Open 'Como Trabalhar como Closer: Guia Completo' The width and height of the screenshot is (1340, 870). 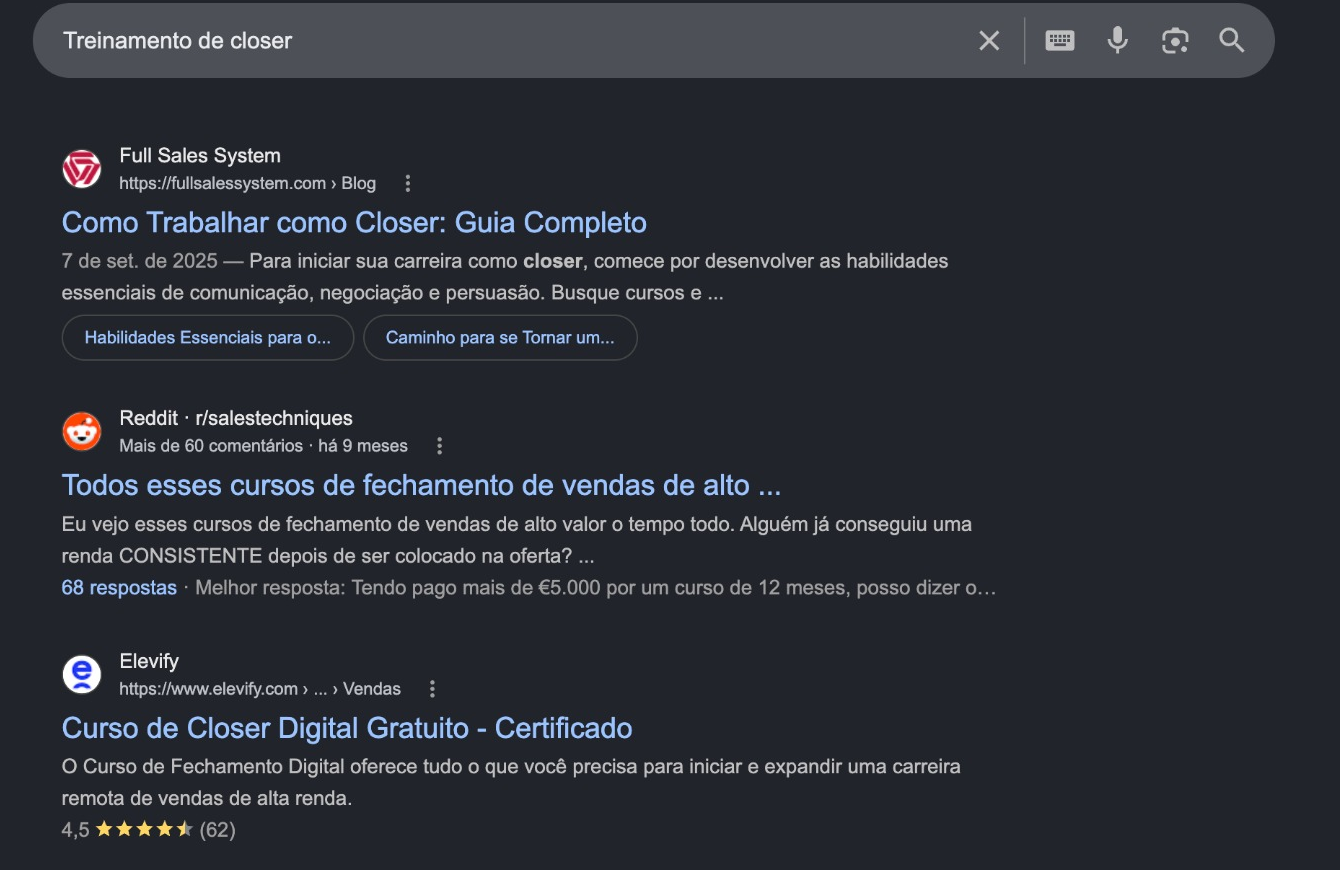point(354,222)
